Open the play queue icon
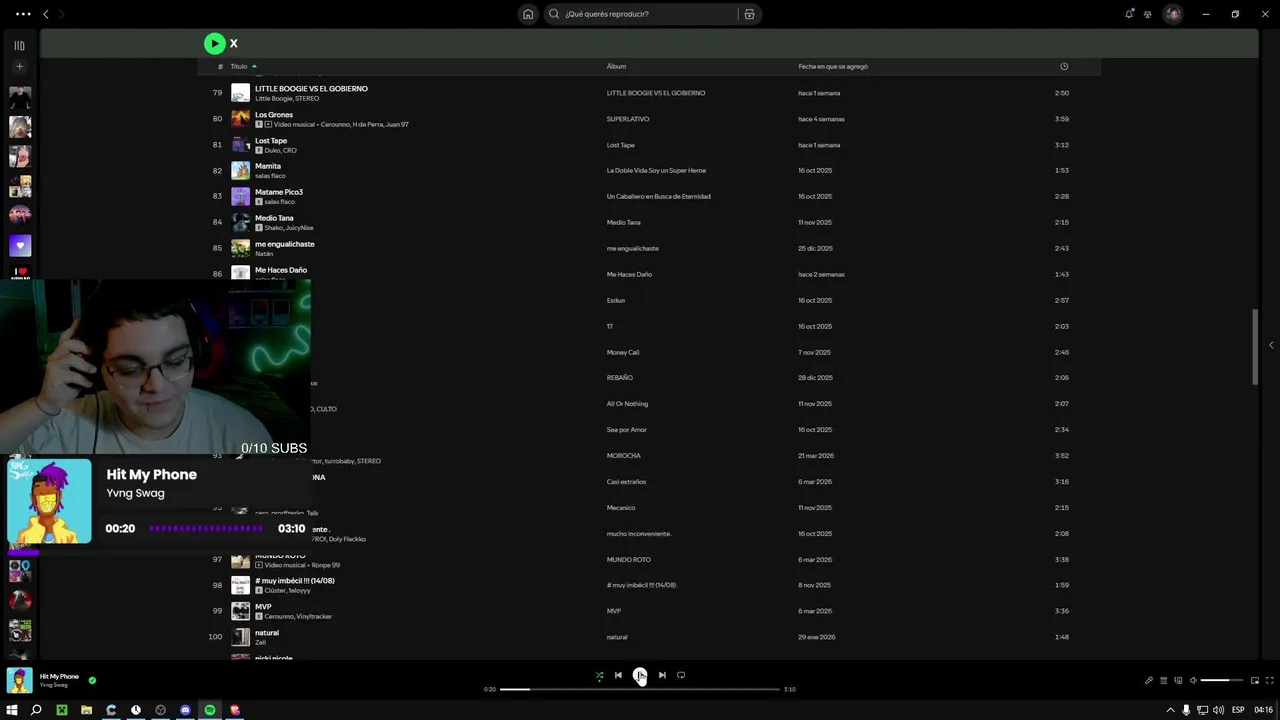The height and width of the screenshot is (720, 1280). [1164, 680]
